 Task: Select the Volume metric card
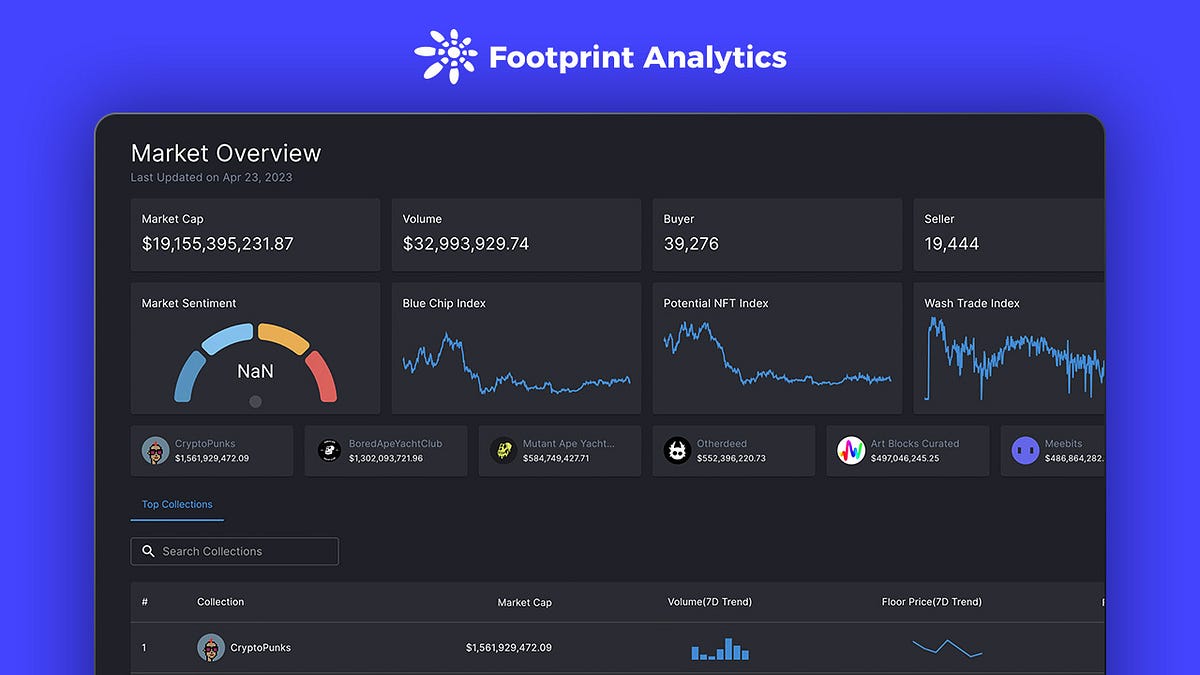click(x=516, y=234)
